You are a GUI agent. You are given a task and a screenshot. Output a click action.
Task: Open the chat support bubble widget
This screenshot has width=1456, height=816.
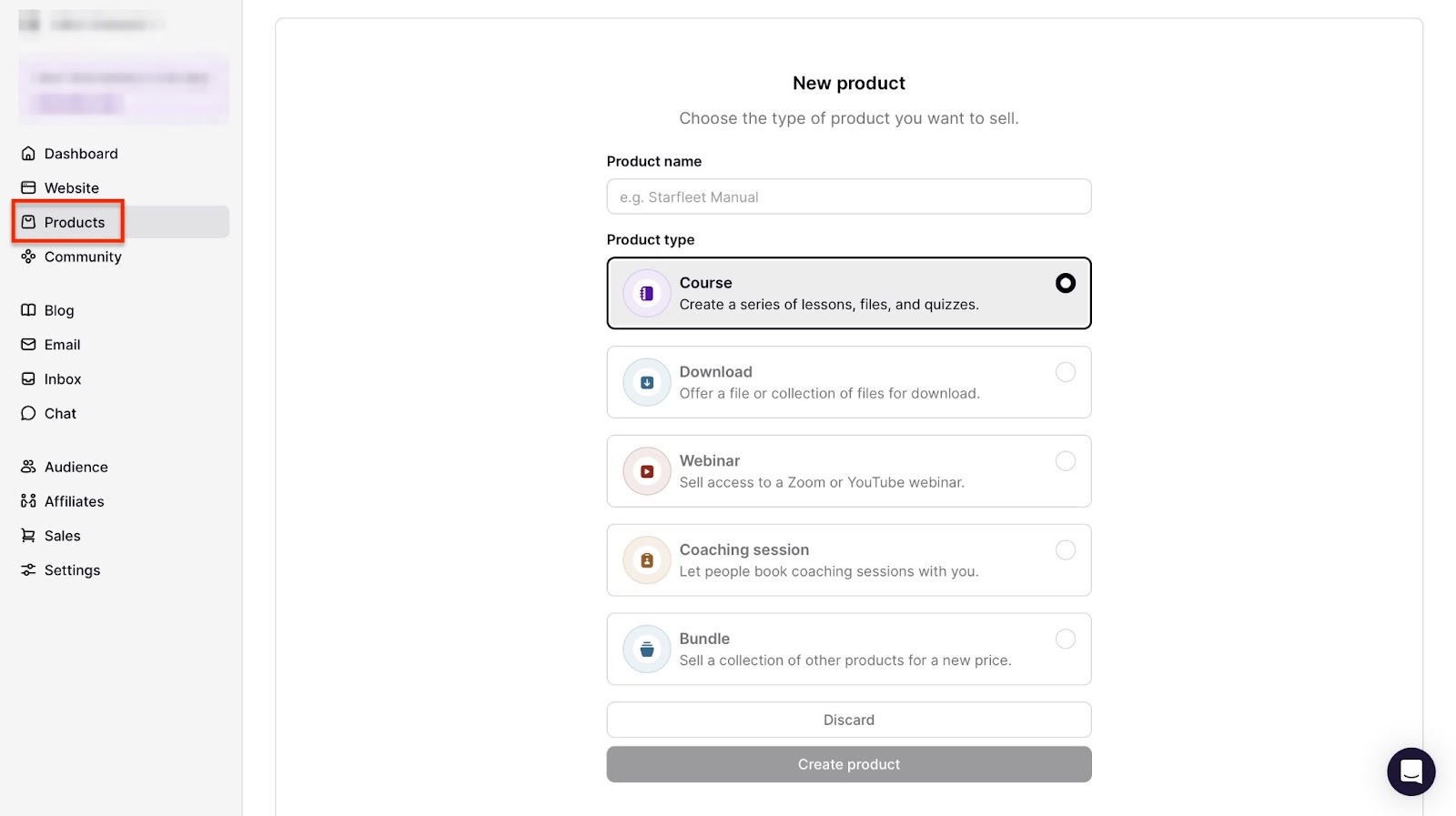[x=1410, y=771]
